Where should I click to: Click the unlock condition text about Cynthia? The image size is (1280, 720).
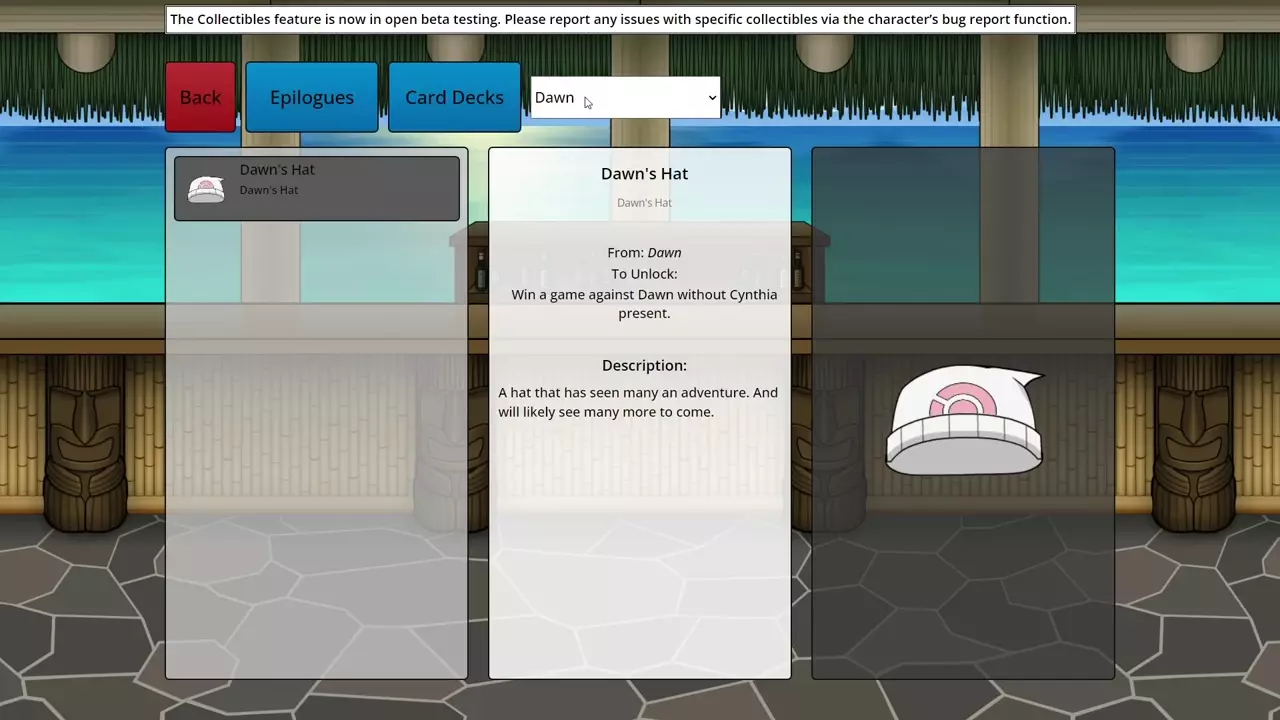(644, 304)
